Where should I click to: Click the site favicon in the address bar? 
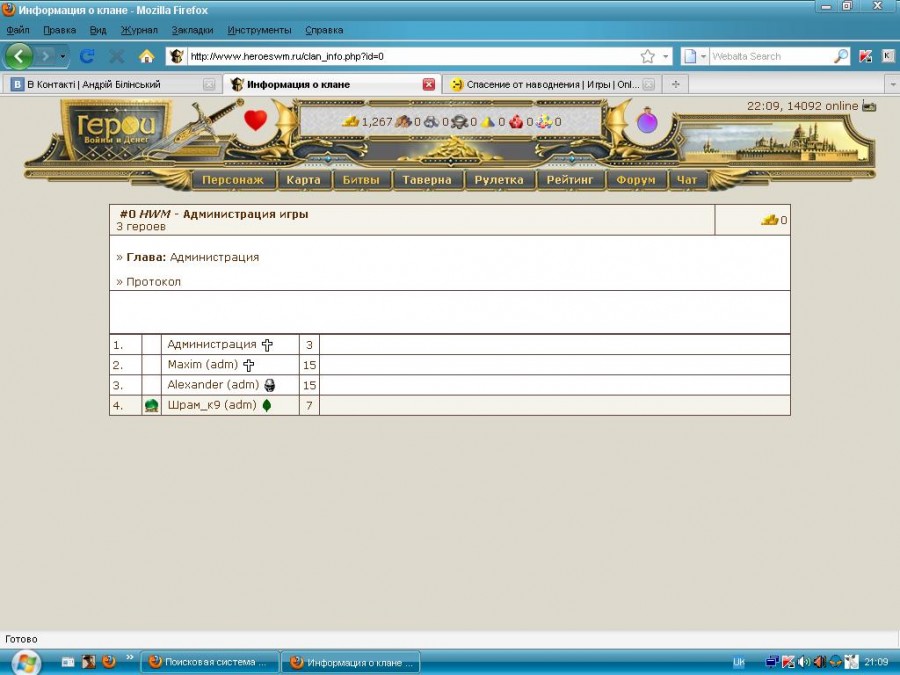pyautogui.click(x=177, y=56)
